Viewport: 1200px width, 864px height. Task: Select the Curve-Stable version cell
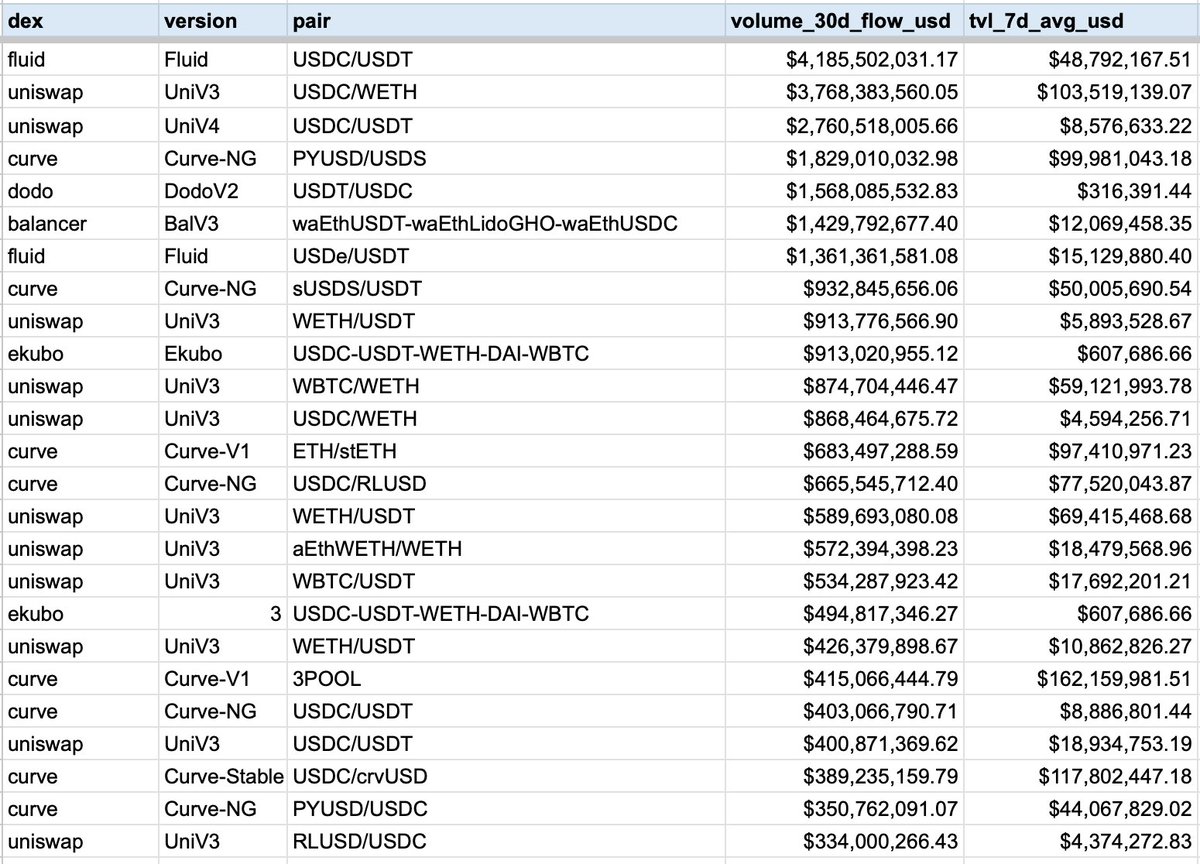(x=223, y=776)
